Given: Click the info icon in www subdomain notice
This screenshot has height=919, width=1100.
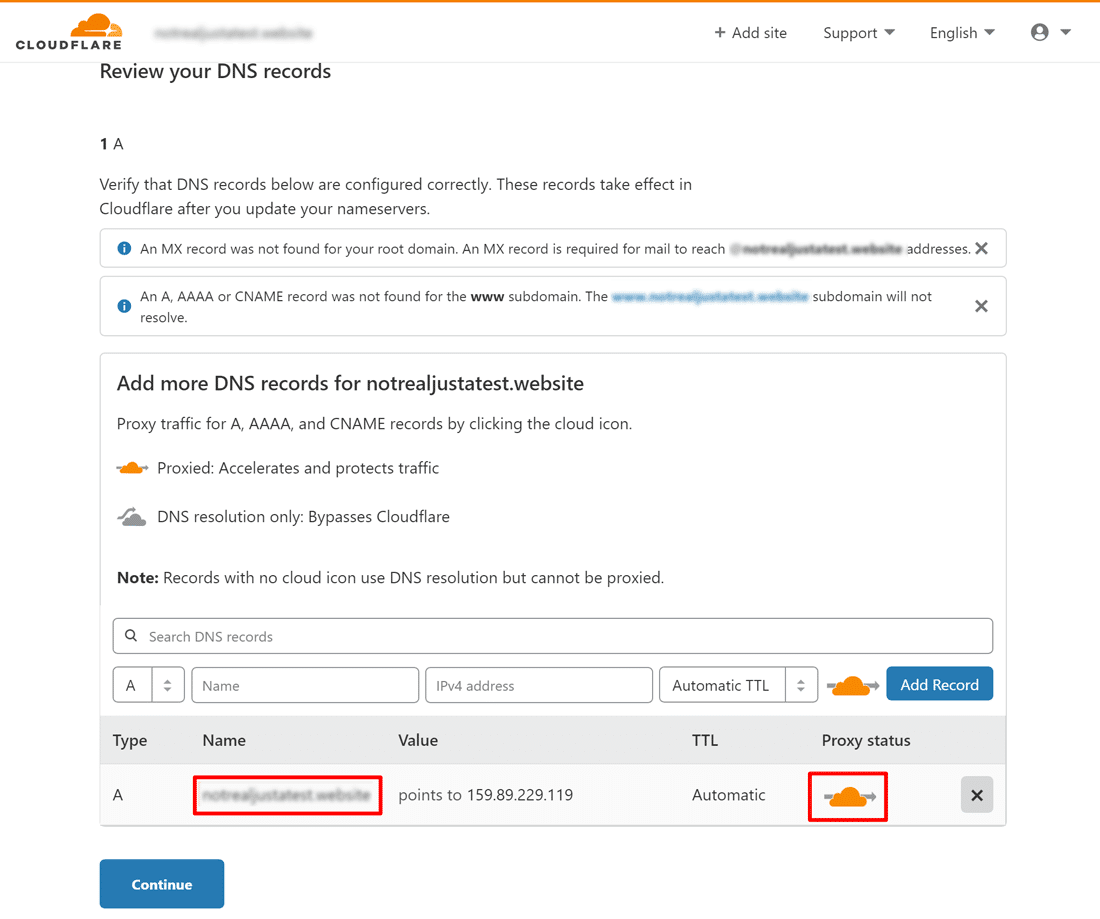Looking at the screenshot, I should pyautogui.click(x=124, y=306).
